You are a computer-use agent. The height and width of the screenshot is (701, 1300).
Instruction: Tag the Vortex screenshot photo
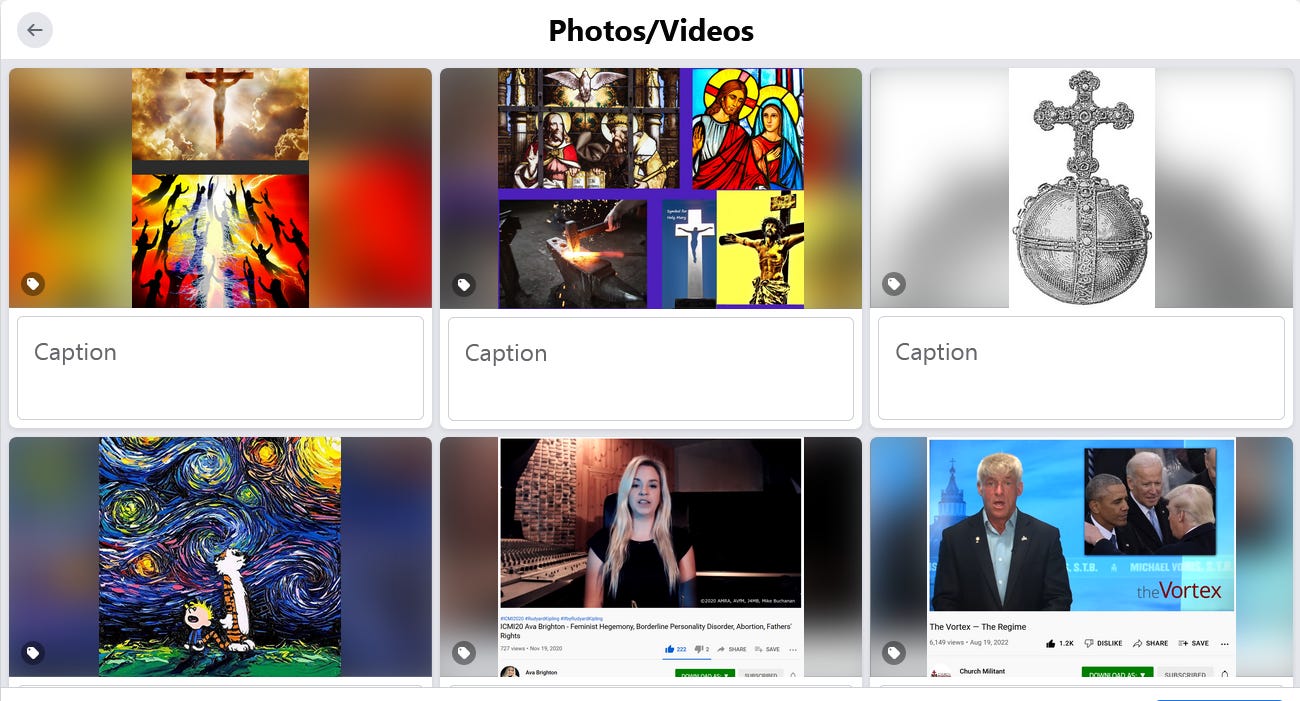(894, 653)
